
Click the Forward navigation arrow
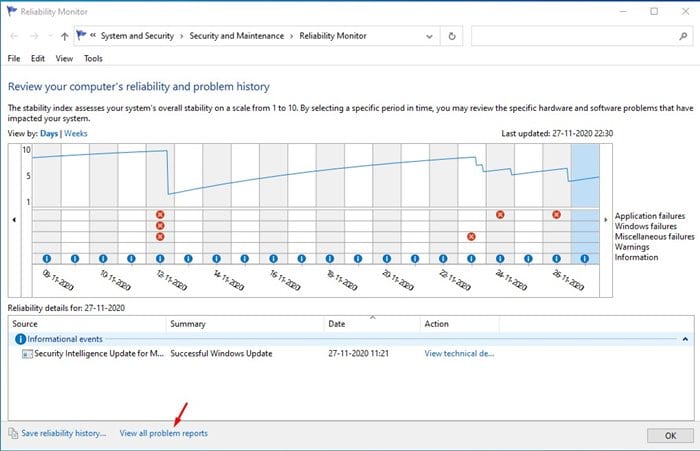34,36
